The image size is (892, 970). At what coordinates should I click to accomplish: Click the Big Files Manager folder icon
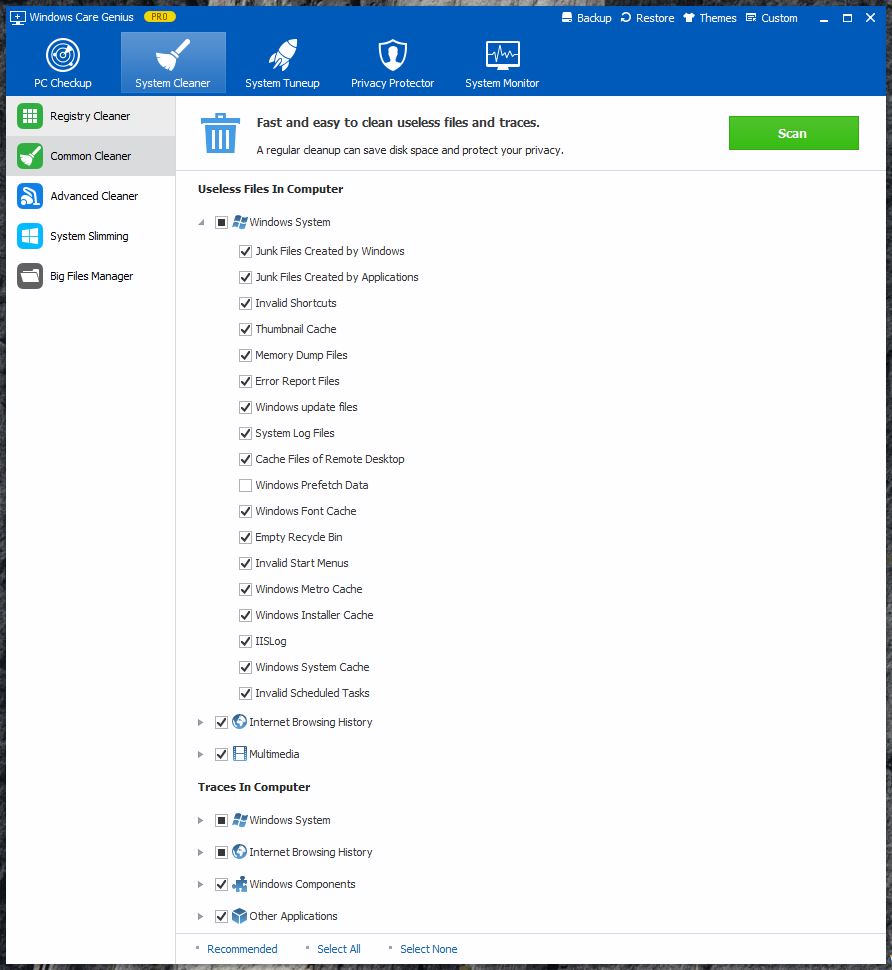click(x=30, y=276)
